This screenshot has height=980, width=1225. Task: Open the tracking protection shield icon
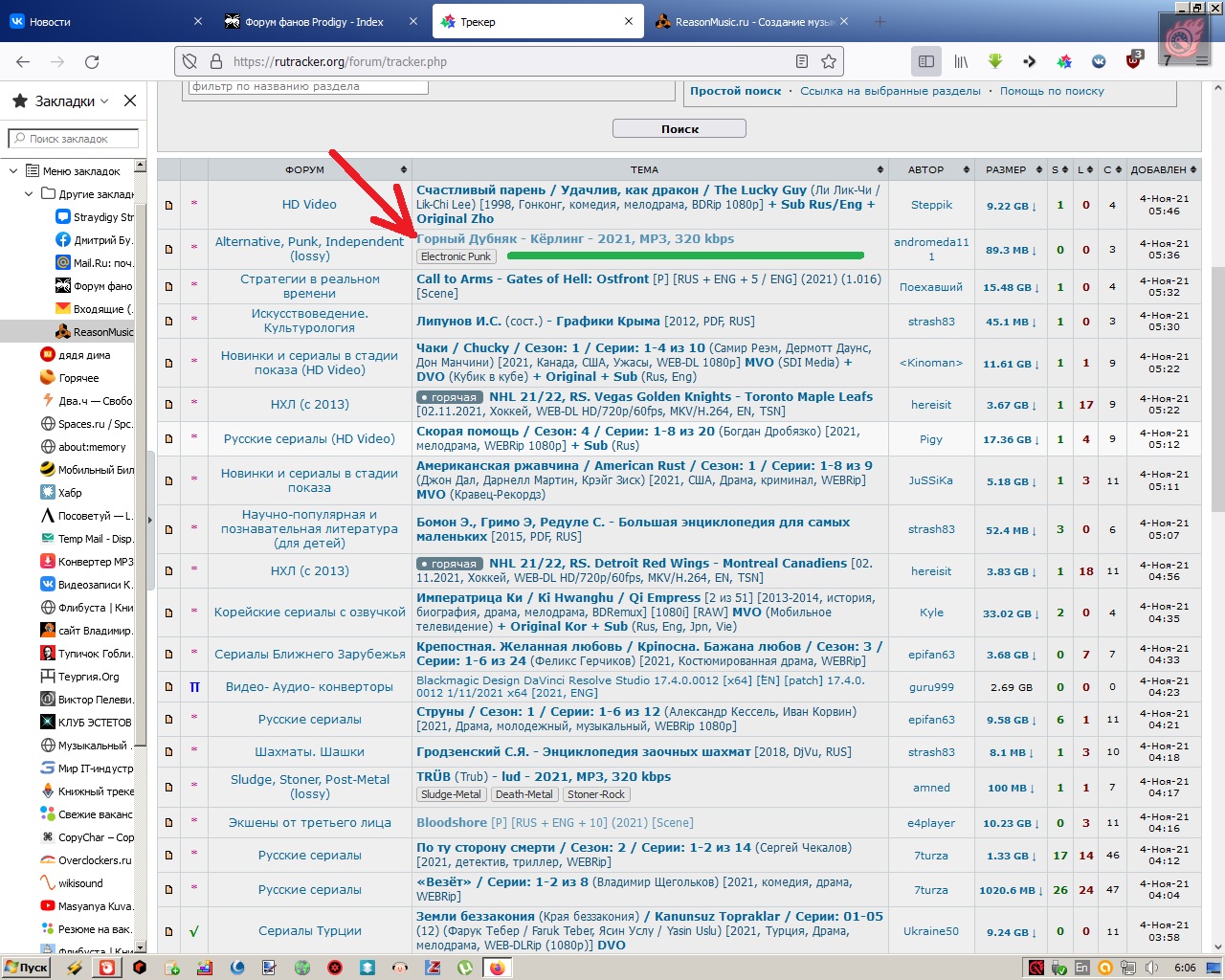coord(189,61)
